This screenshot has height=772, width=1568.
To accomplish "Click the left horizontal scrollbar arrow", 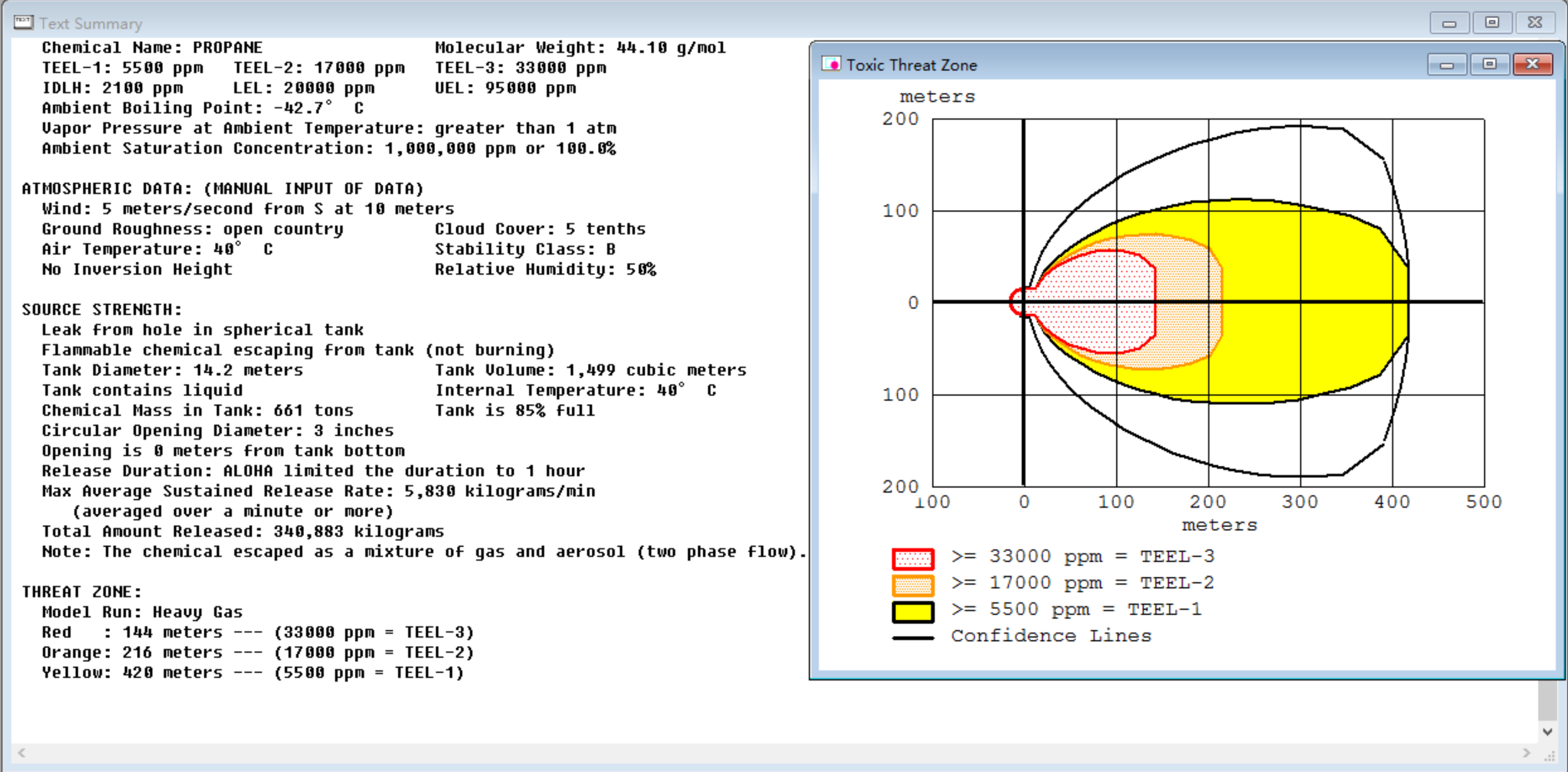I will coord(22,753).
